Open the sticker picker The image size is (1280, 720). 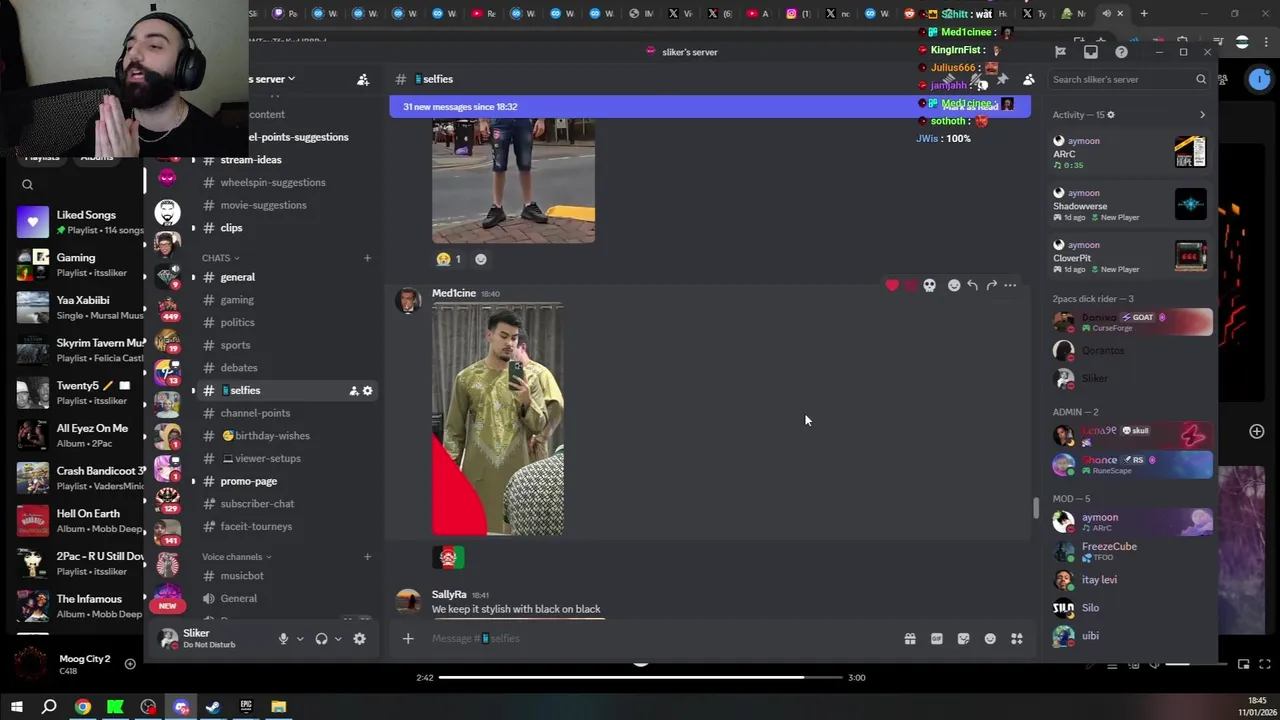tap(963, 639)
